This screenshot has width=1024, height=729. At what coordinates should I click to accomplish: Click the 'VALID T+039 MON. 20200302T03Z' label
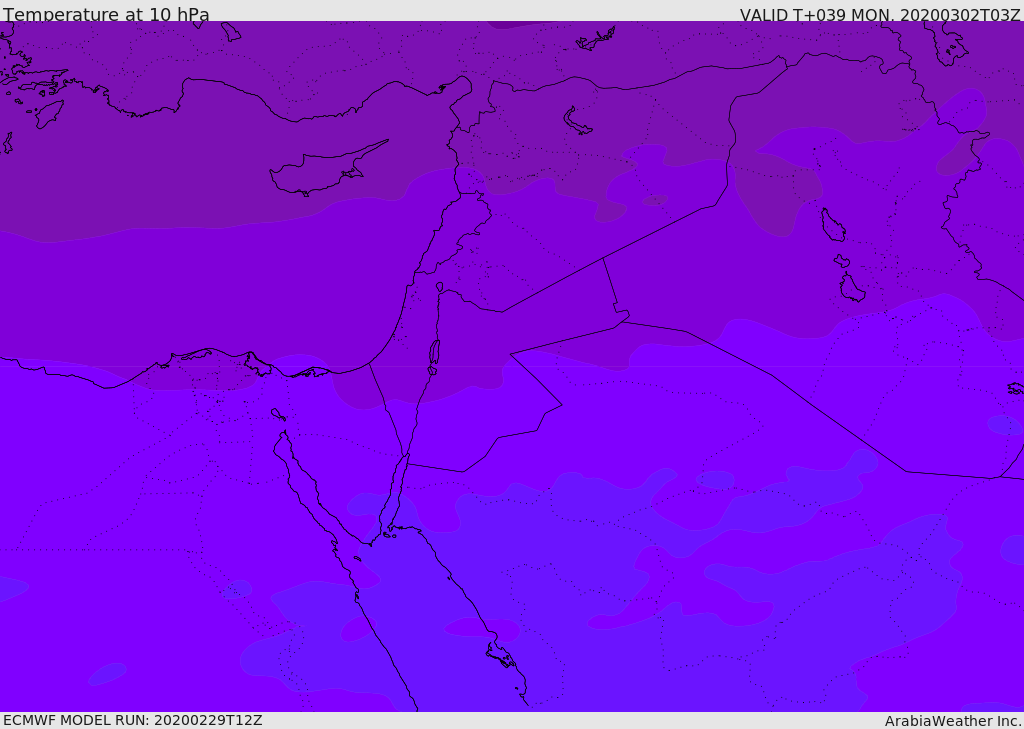(x=880, y=14)
